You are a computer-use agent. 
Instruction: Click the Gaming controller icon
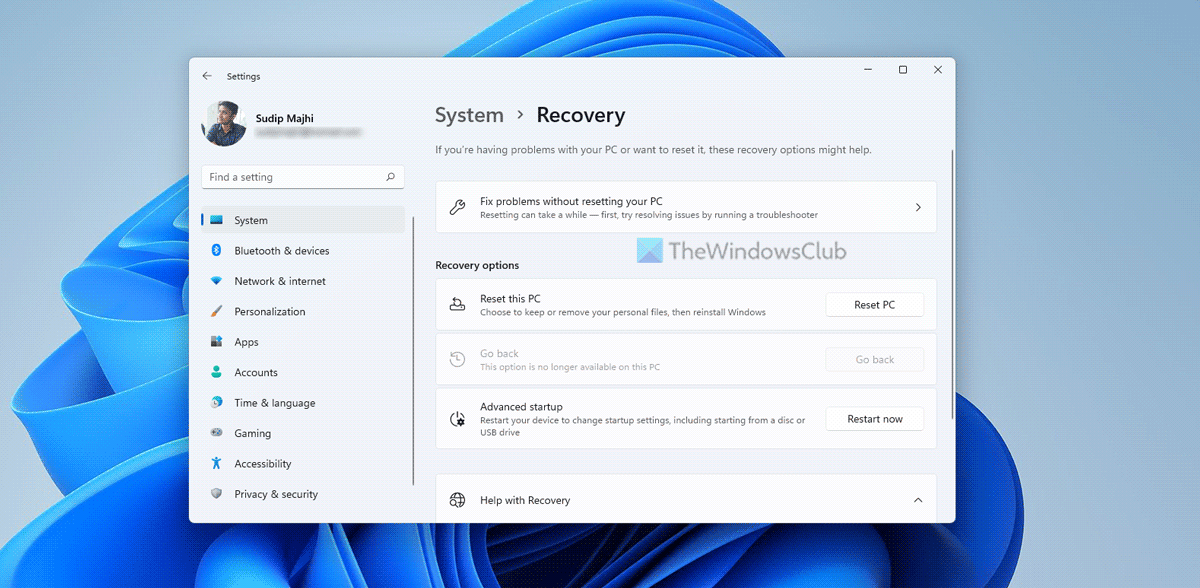click(x=216, y=433)
